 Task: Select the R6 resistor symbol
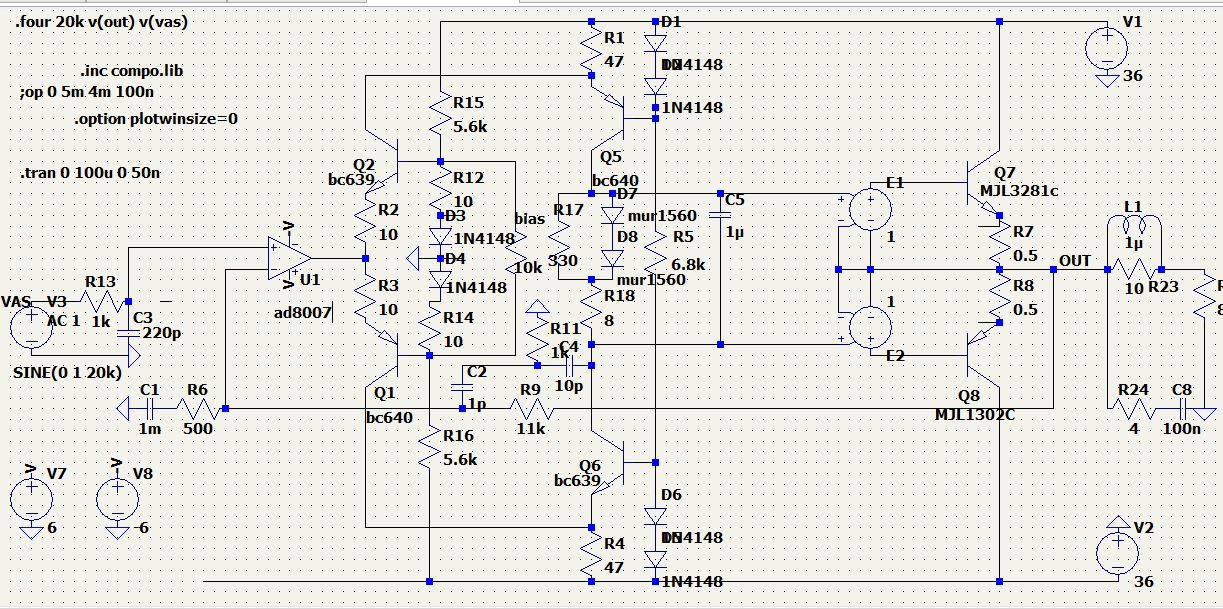point(198,409)
